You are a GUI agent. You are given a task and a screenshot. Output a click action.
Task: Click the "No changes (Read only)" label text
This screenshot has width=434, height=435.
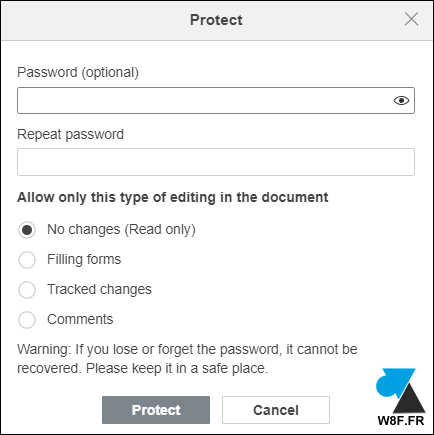tap(121, 230)
